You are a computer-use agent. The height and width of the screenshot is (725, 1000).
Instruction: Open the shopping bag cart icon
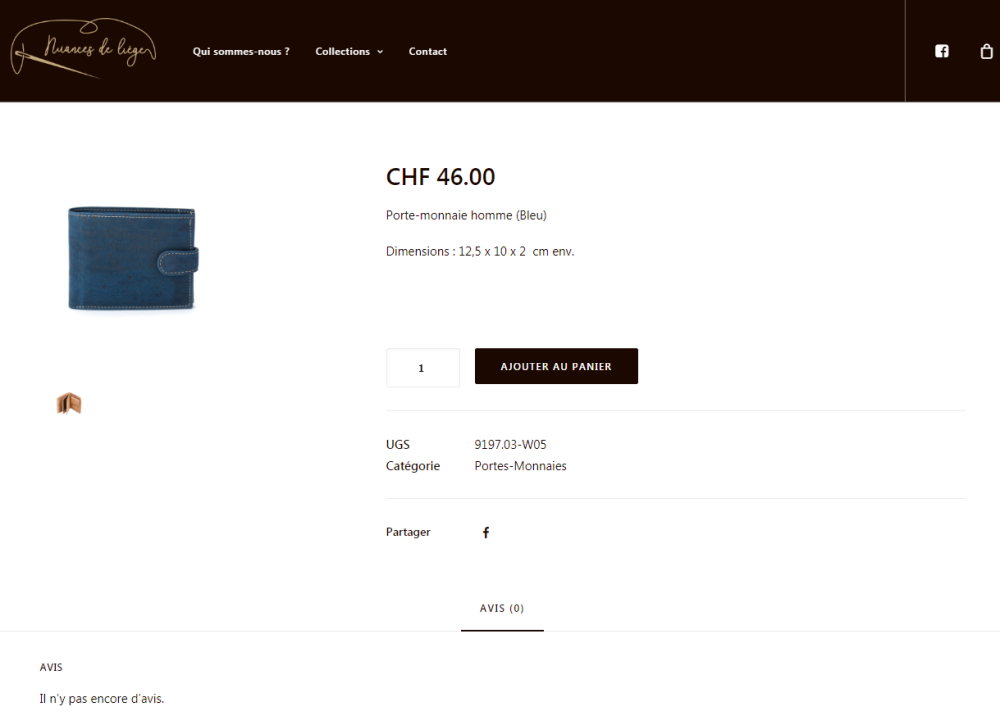click(986, 51)
